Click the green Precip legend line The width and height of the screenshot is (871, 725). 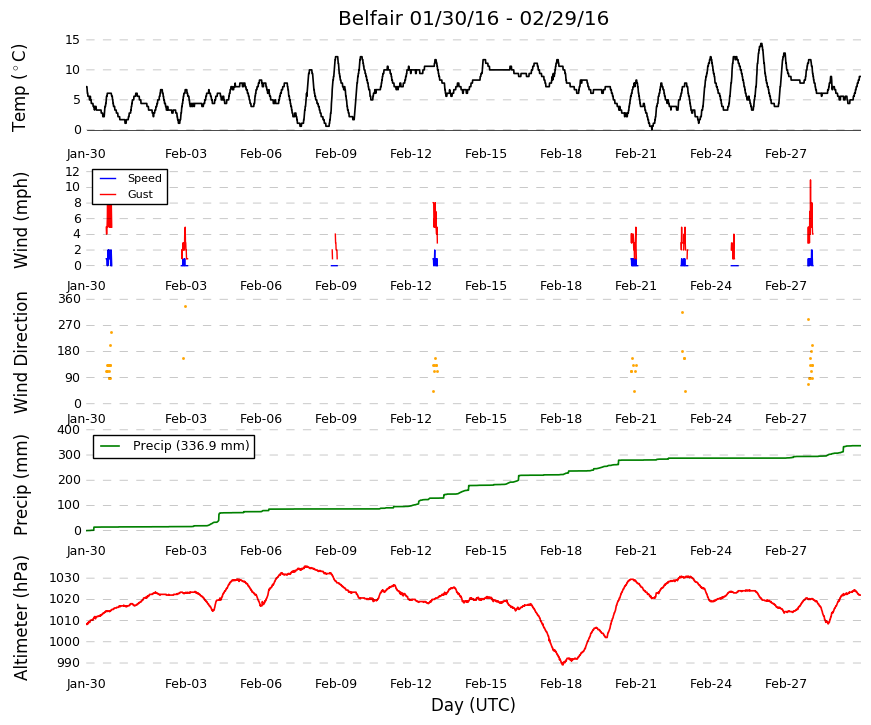pos(110,446)
